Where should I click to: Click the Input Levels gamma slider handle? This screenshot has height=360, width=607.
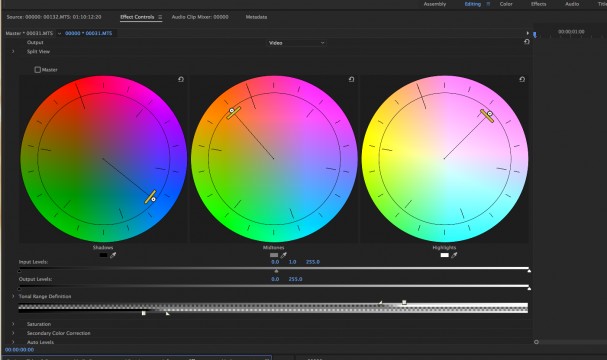click(x=276, y=271)
